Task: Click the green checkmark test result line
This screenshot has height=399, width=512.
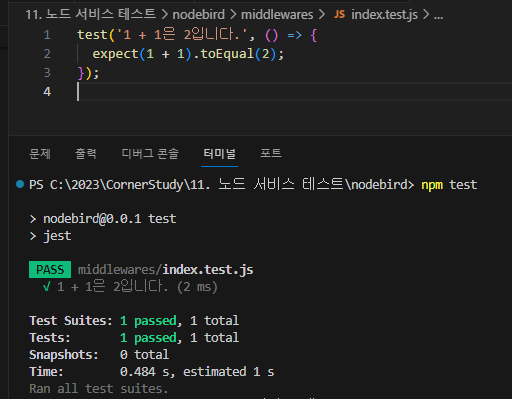Action: pyautogui.click(x=130, y=287)
